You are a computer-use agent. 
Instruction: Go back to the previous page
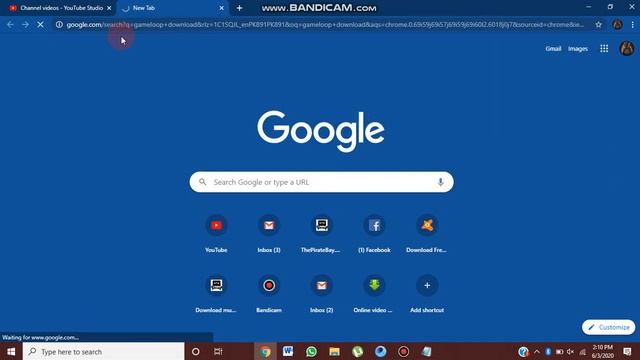pos(10,24)
